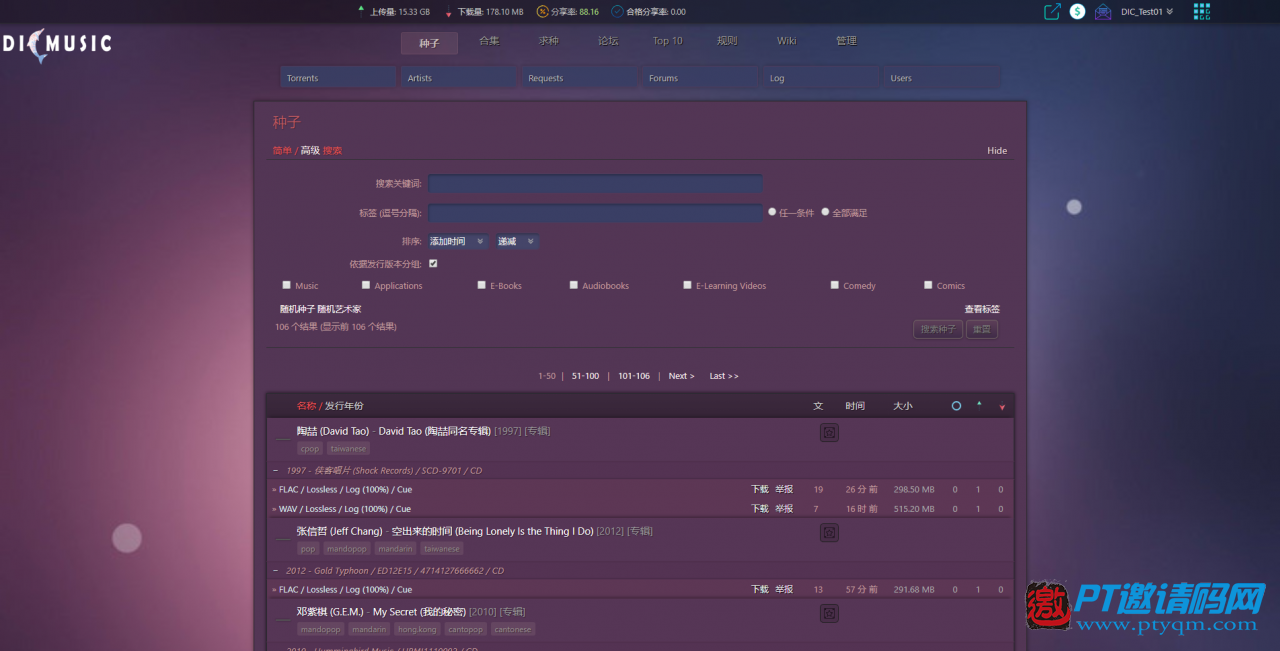This screenshot has width=1280, height=651.
Task: Go to the Next > results page
Action: point(682,376)
